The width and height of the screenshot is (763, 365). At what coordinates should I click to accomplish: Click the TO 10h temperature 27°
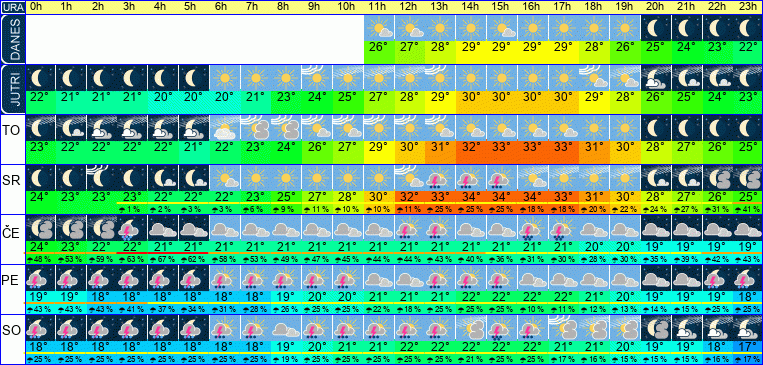pyautogui.click(x=348, y=146)
